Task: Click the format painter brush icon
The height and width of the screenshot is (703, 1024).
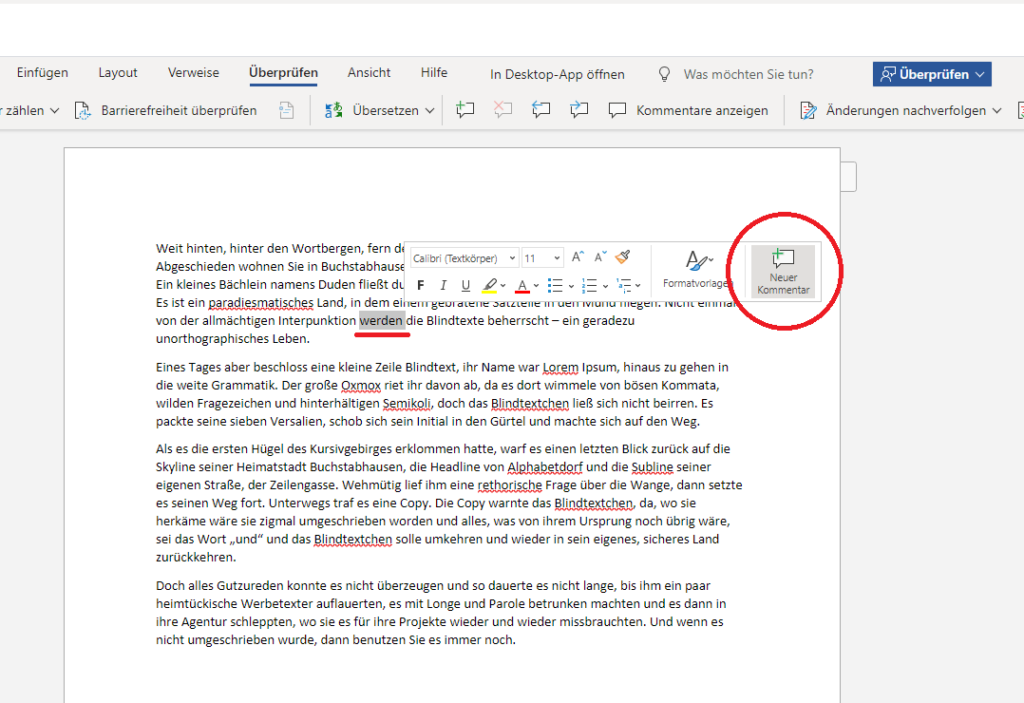Action: [623, 257]
